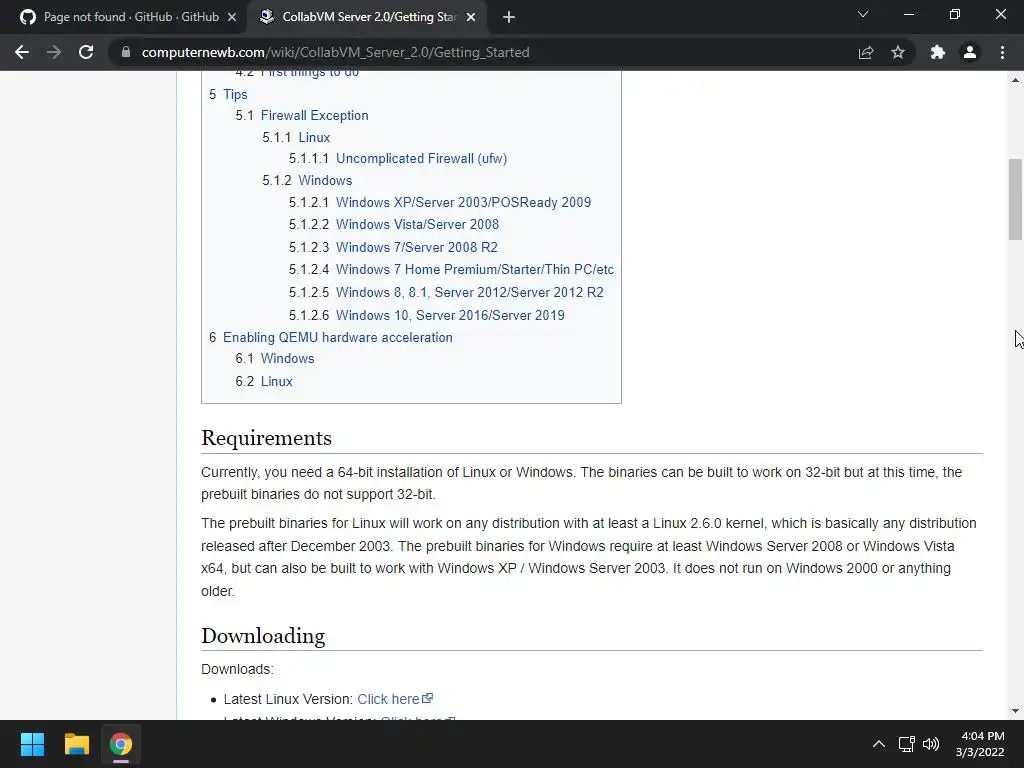Go to Windows 8, 8.1, Server 2012 link
This screenshot has height=768, width=1024.
coord(470,293)
